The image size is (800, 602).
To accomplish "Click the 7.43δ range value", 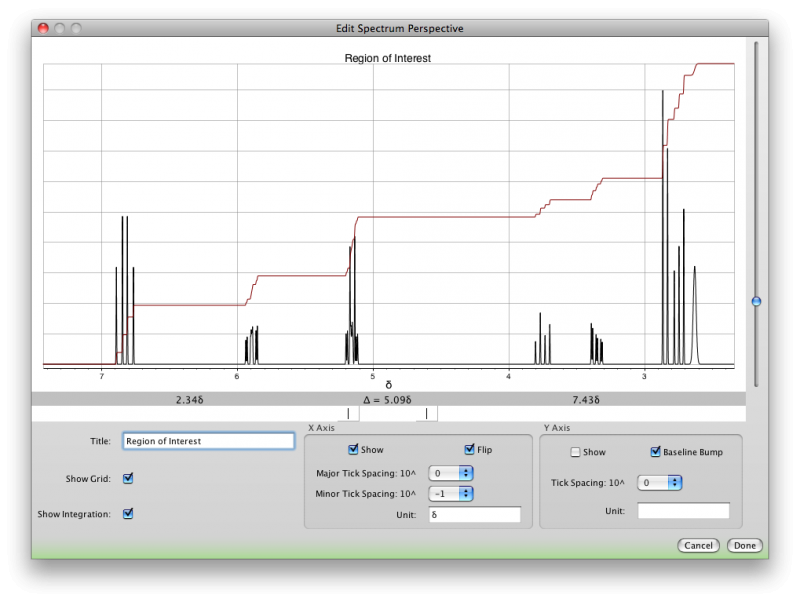I will pos(586,400).
